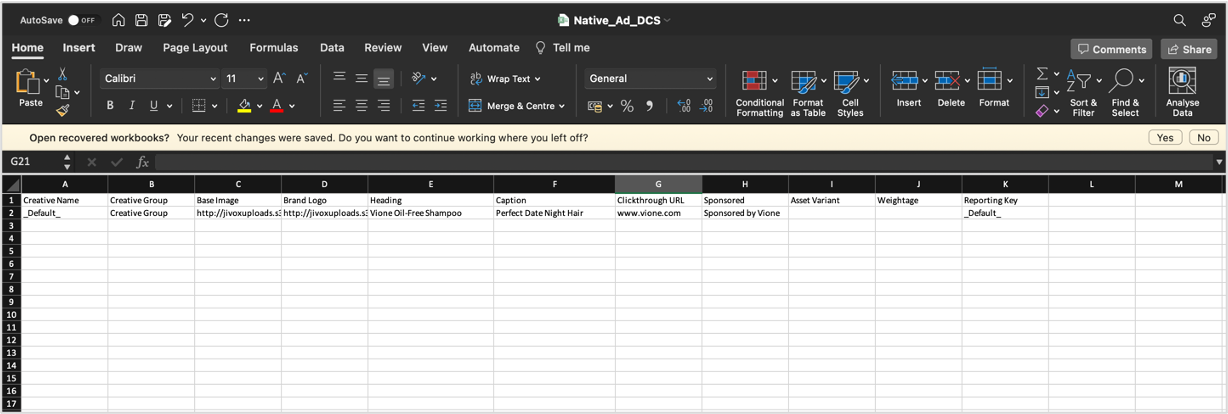
Task: Toggle bold formatting
Action: (110, 106)
